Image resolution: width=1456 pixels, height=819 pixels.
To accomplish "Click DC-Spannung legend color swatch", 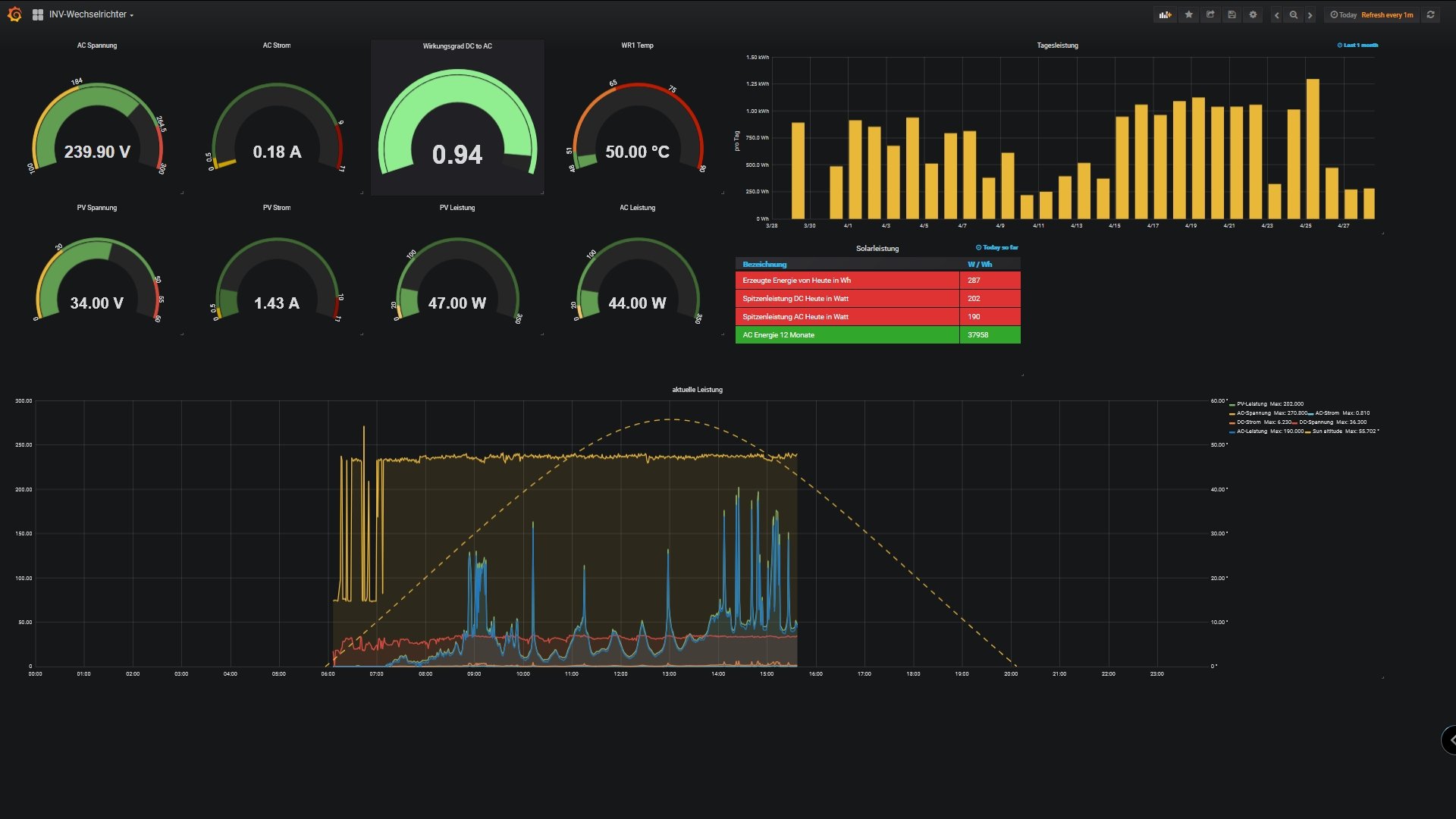I will tap(1295, 423).
